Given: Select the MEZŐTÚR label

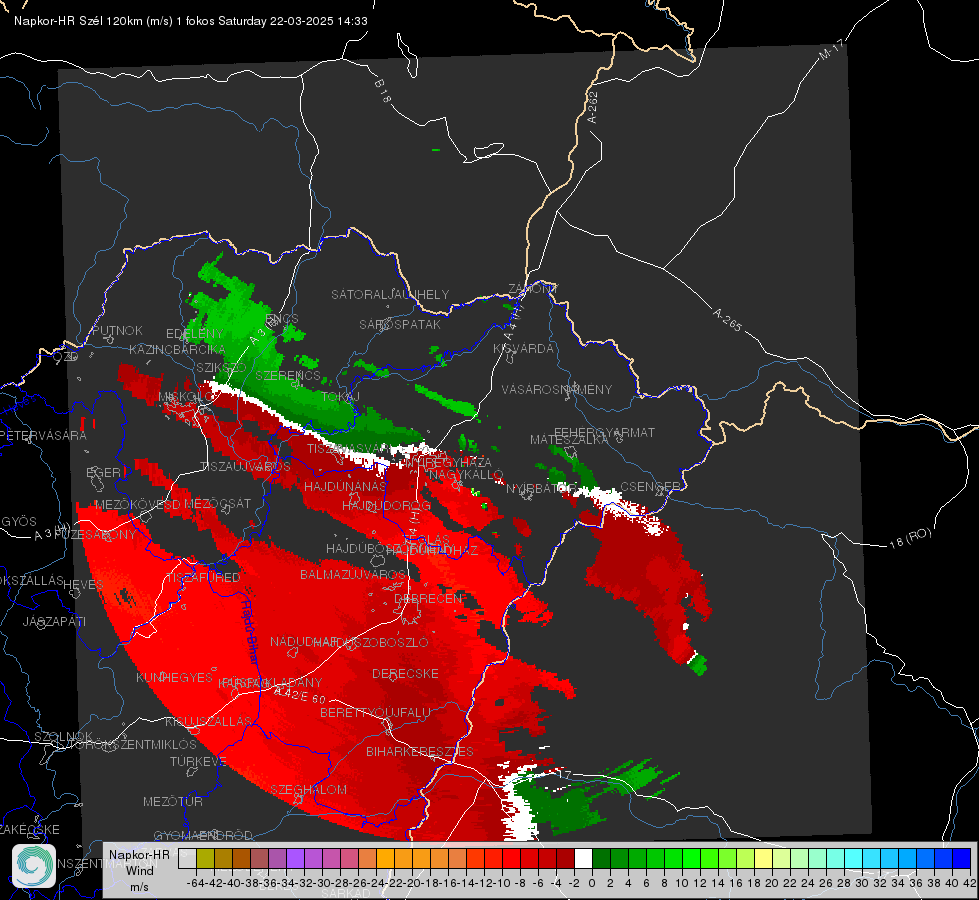Looking at the screenshot, I should [173, 801].
